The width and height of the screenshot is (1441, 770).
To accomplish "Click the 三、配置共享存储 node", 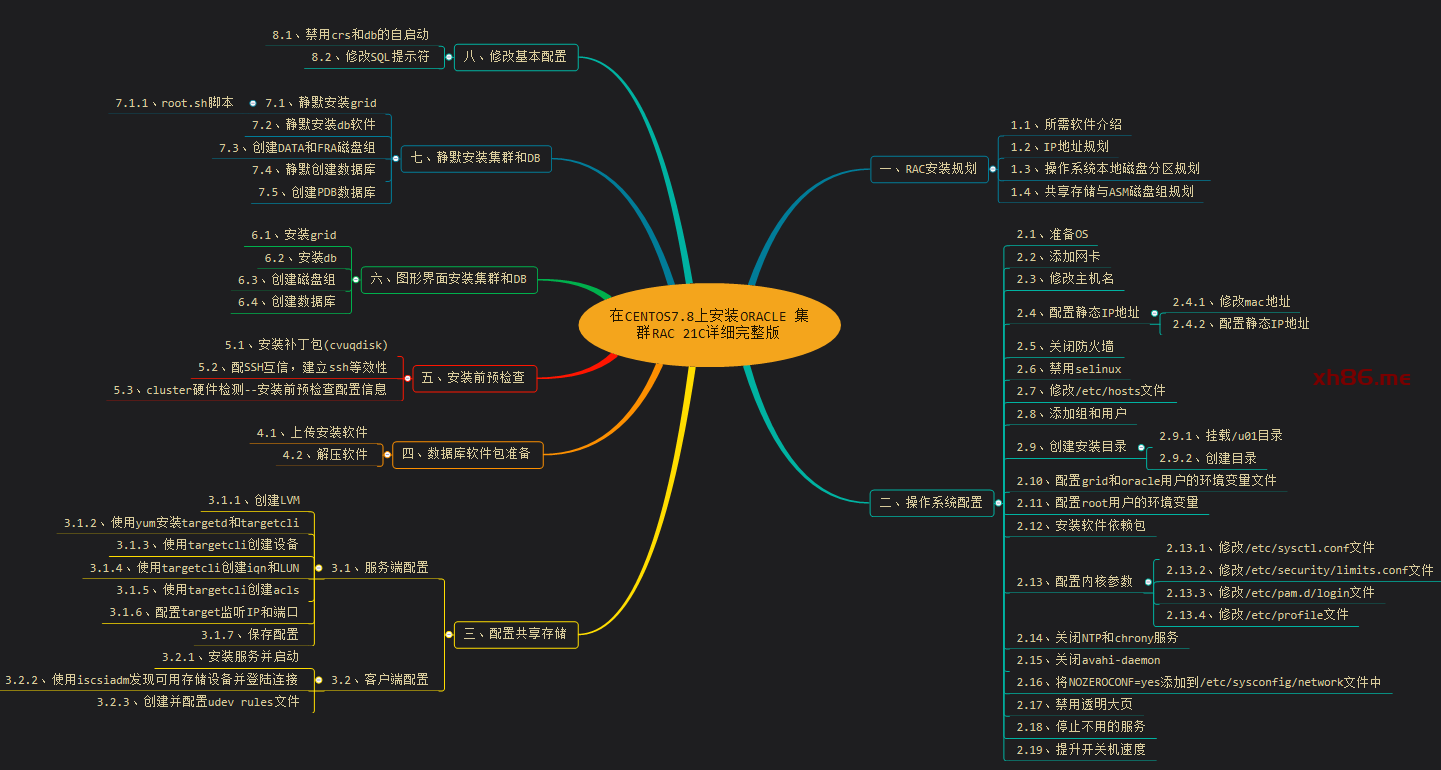I will click(x=516, y=633).
